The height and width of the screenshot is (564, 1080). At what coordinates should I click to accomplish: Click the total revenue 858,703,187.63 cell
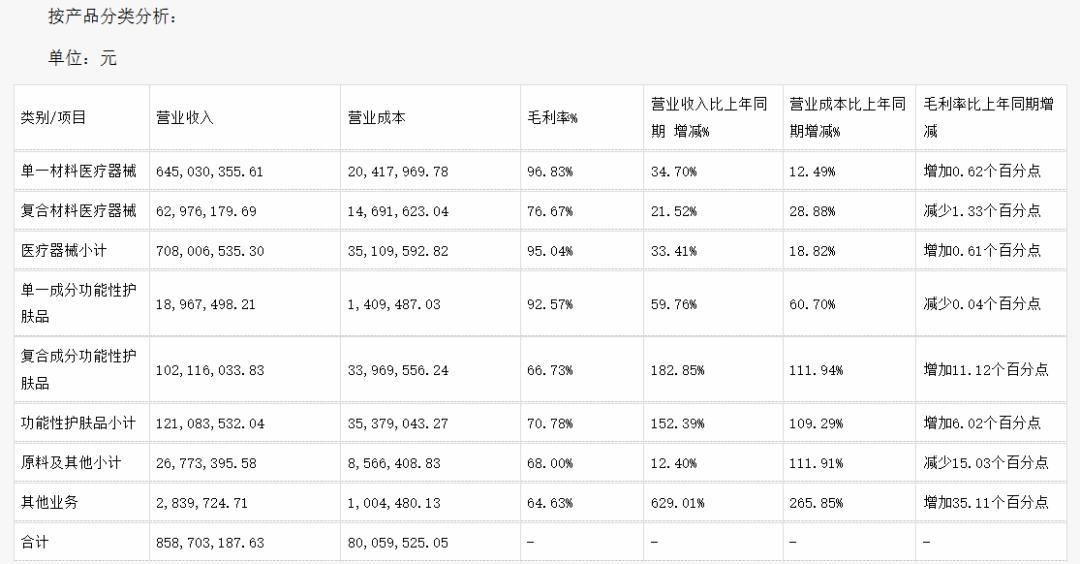(209, 542)
